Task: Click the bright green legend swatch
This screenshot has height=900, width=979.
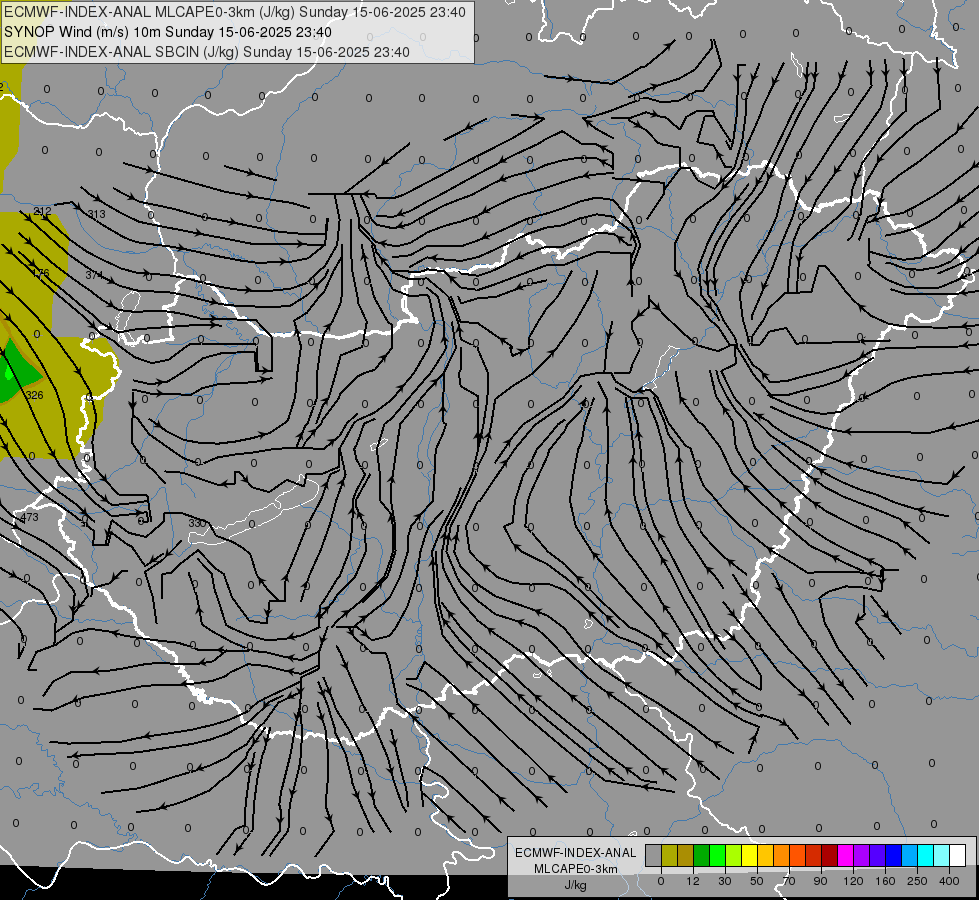Action: pyautogui.click(x=717, y=855)
